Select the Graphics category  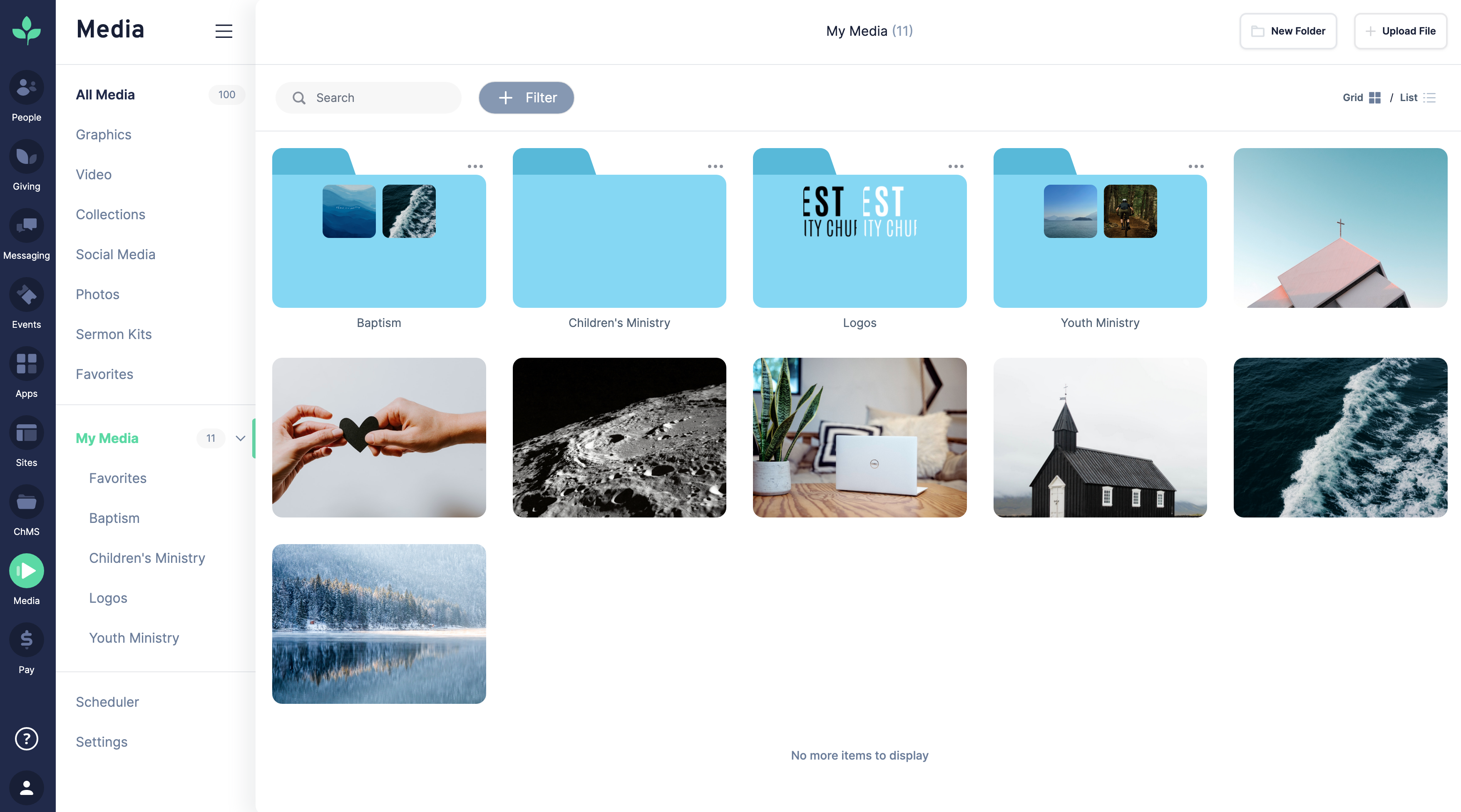[x=103, y=134]
